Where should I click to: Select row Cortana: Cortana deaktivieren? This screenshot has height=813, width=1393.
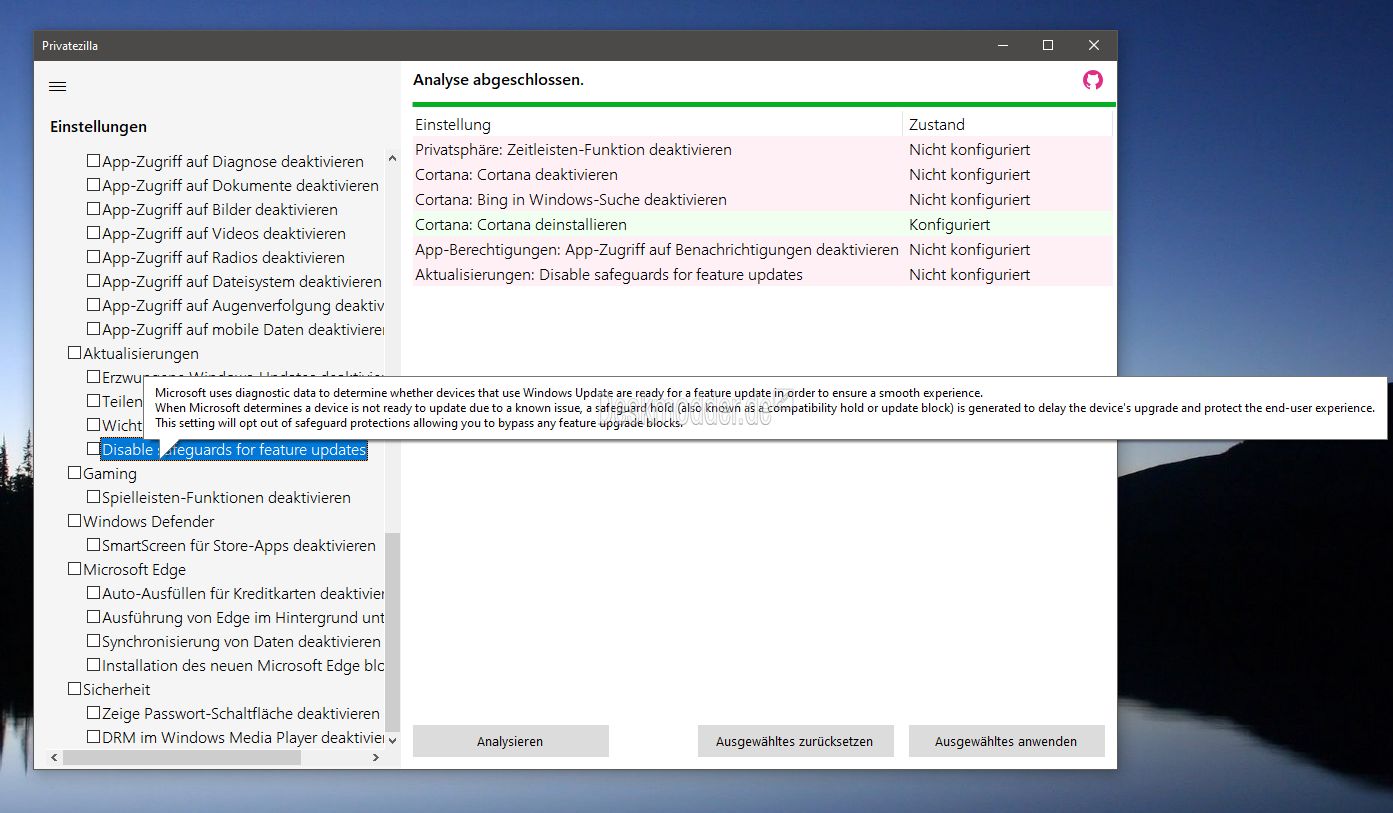tap(762, 174)
